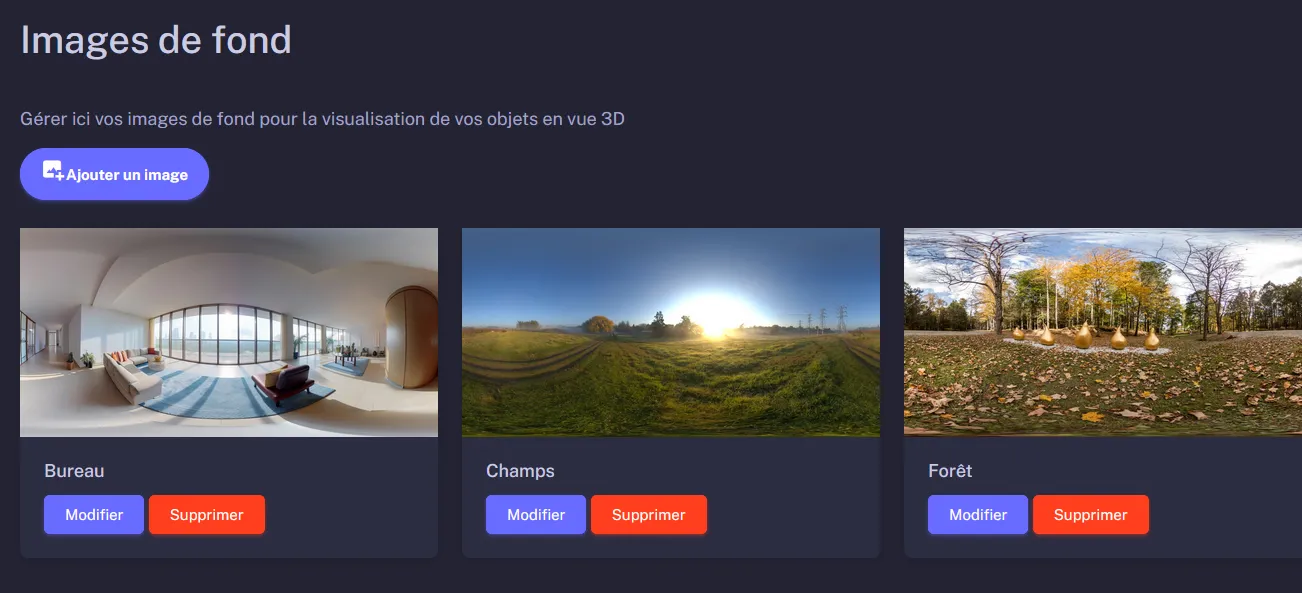The height and width of the screenshot is (593, 1302).
Task: Click the Bureau card title
Action: [73, 470]
